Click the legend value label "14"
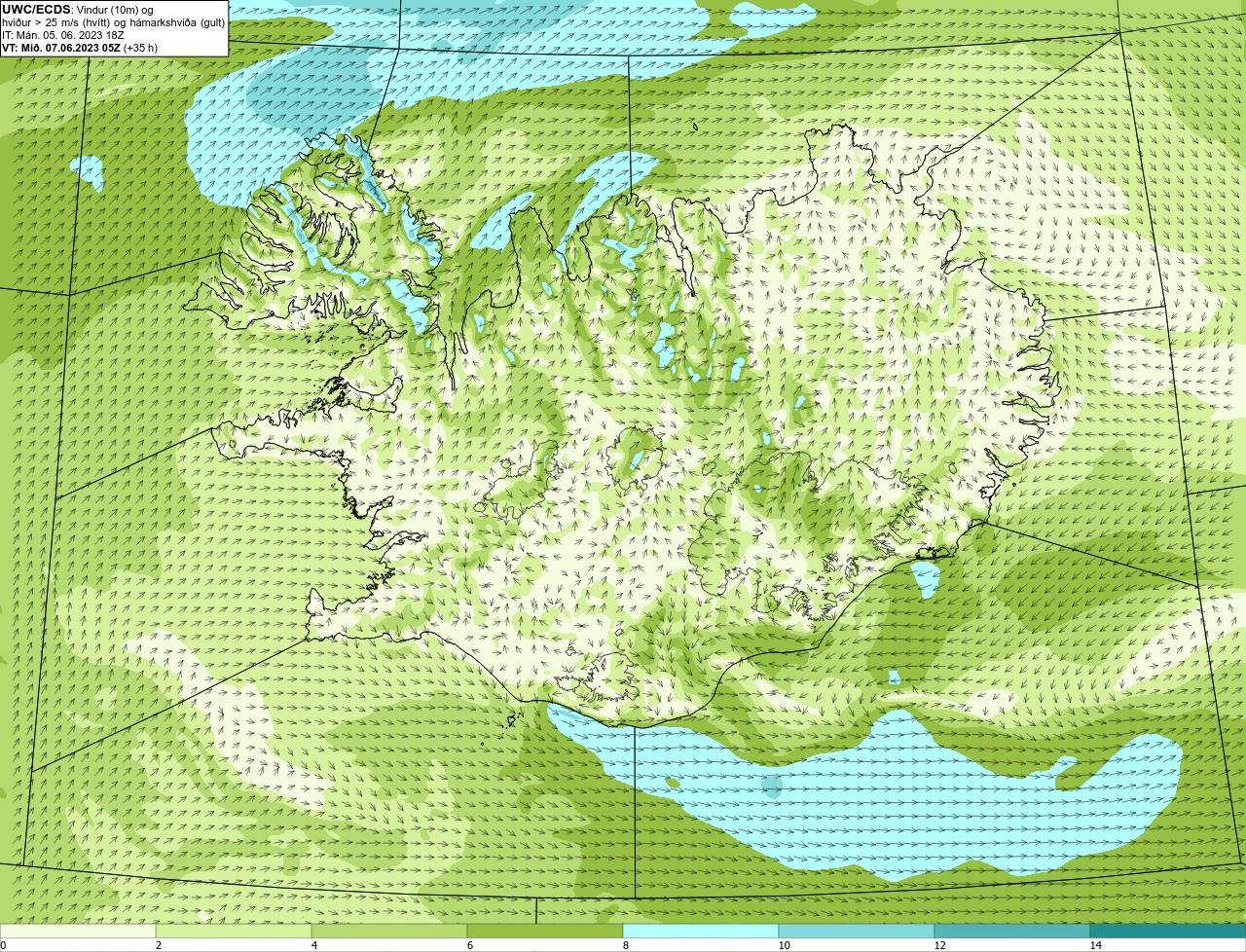The image size is (1246, 952). pos(1095,945)
